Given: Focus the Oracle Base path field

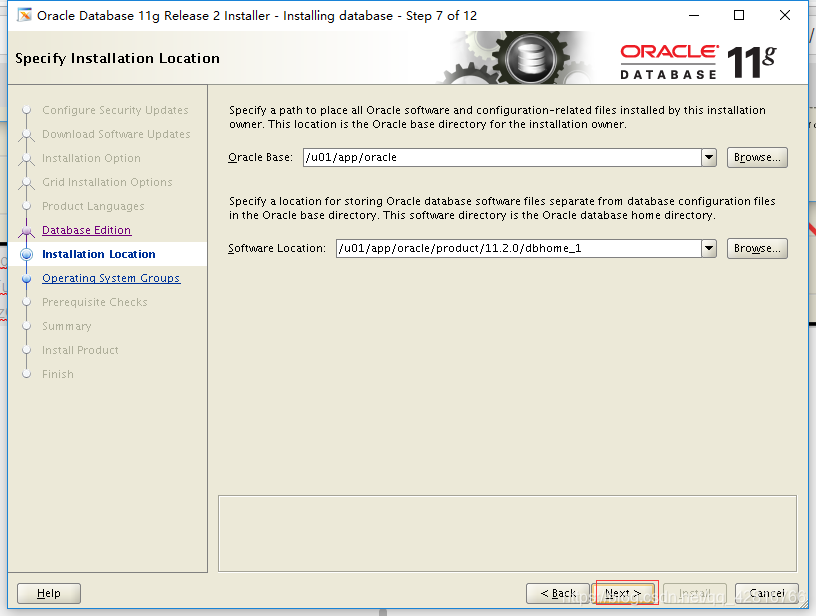Looking at the screenshot, I should point(502,157).
